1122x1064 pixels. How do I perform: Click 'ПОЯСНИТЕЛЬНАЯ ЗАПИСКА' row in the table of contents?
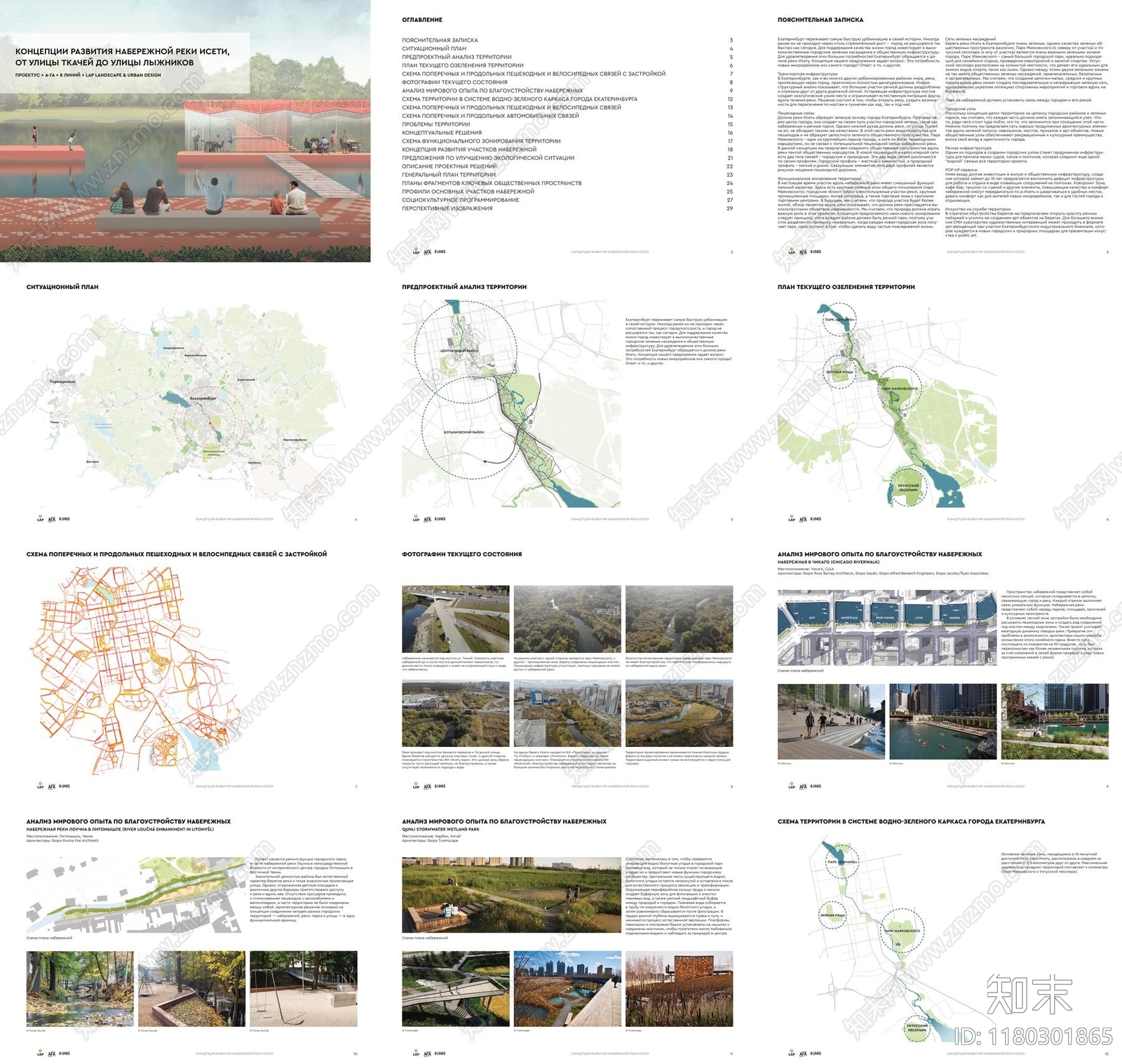pyautogui.click(x=567, y=40)
